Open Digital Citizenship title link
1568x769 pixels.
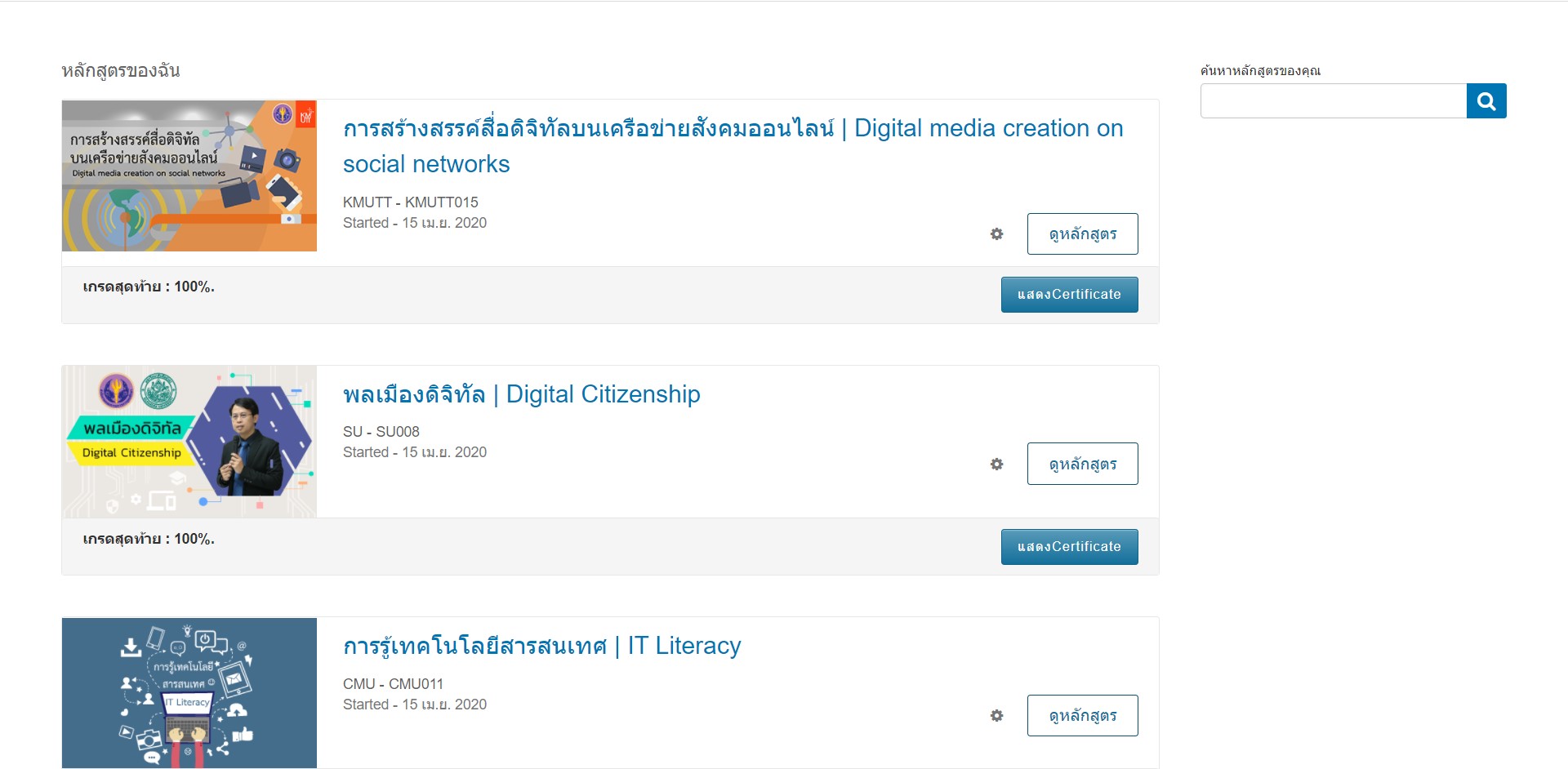click(x=521, y=394)
